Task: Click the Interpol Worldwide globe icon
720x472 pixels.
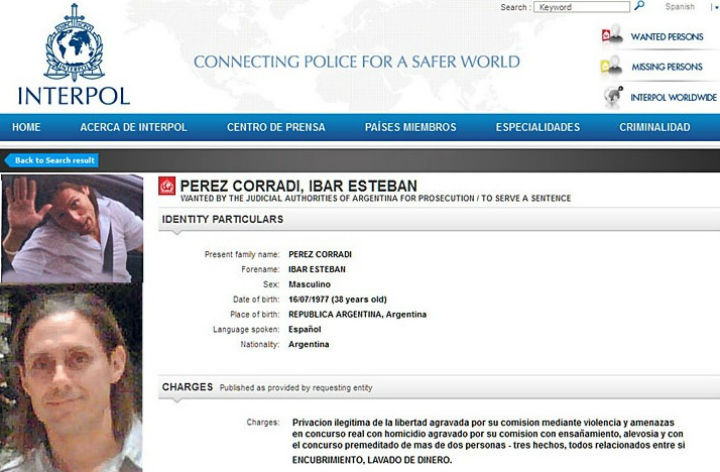Action: pyautogui.click(x=613, y=96)
